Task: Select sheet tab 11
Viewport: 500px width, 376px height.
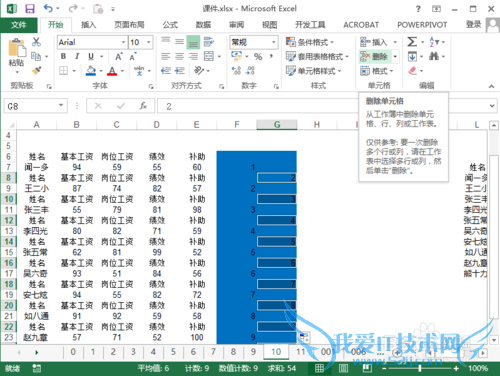Action: 300,352
